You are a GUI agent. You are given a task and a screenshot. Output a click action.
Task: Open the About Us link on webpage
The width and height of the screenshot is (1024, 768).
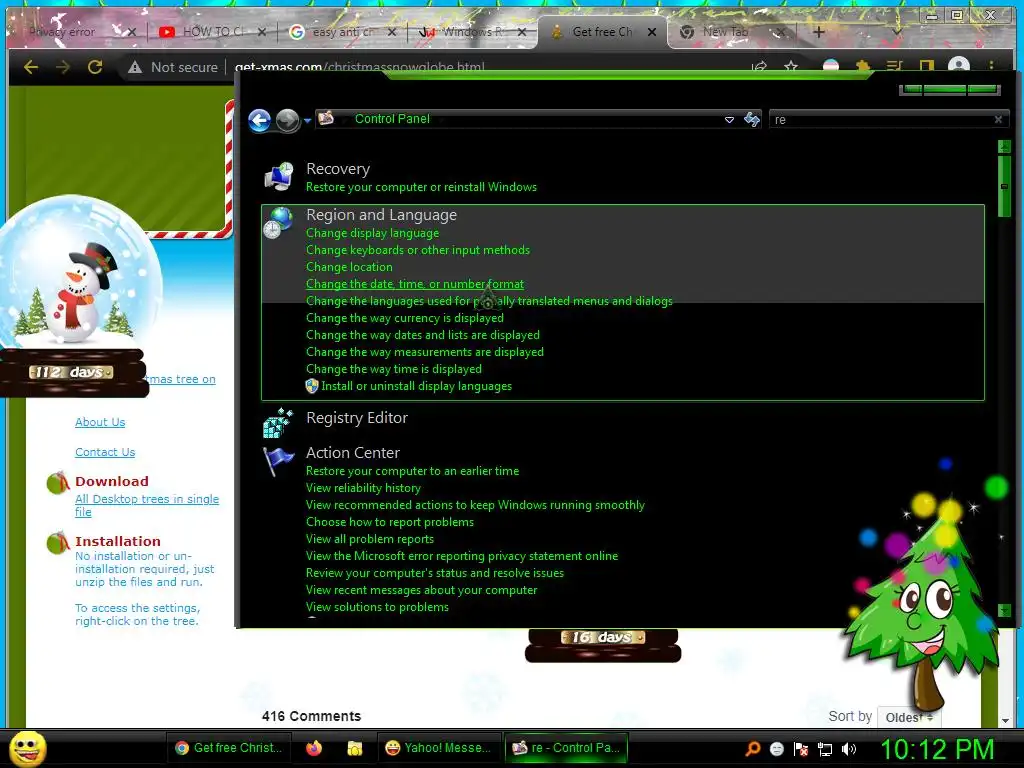click(100, 422)
